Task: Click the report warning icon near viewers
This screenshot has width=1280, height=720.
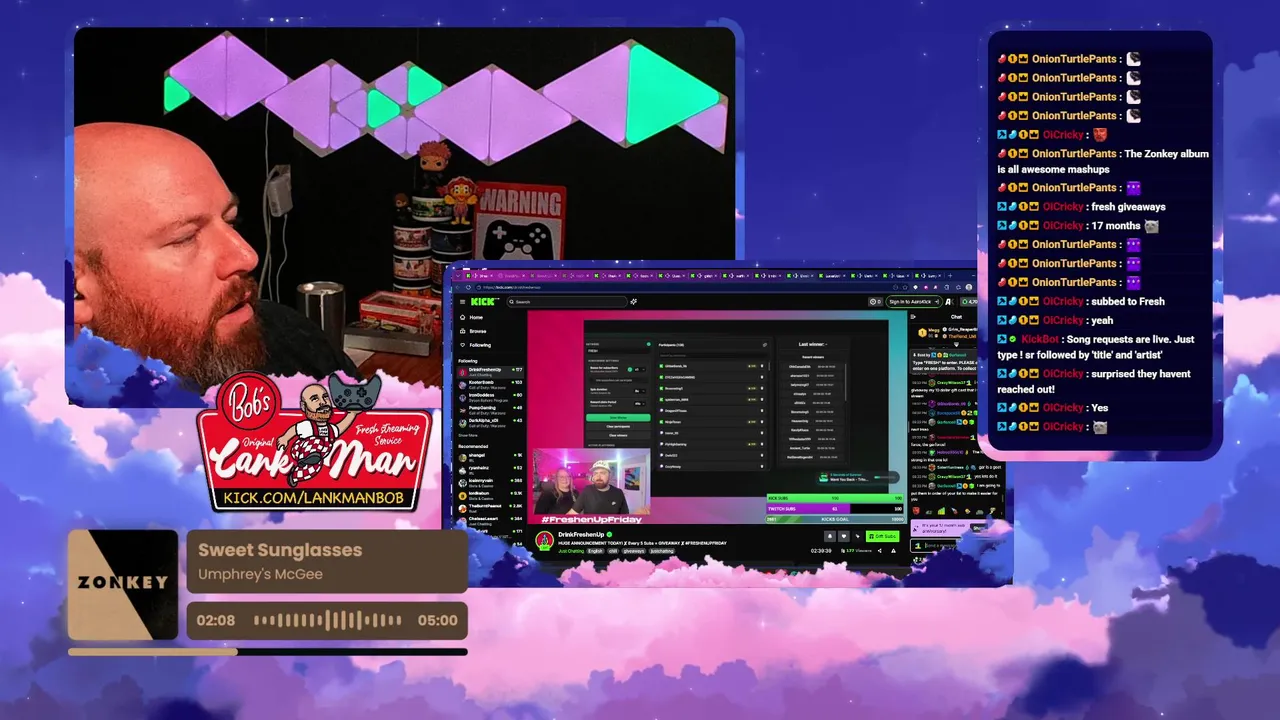Action: coord(893,551)
